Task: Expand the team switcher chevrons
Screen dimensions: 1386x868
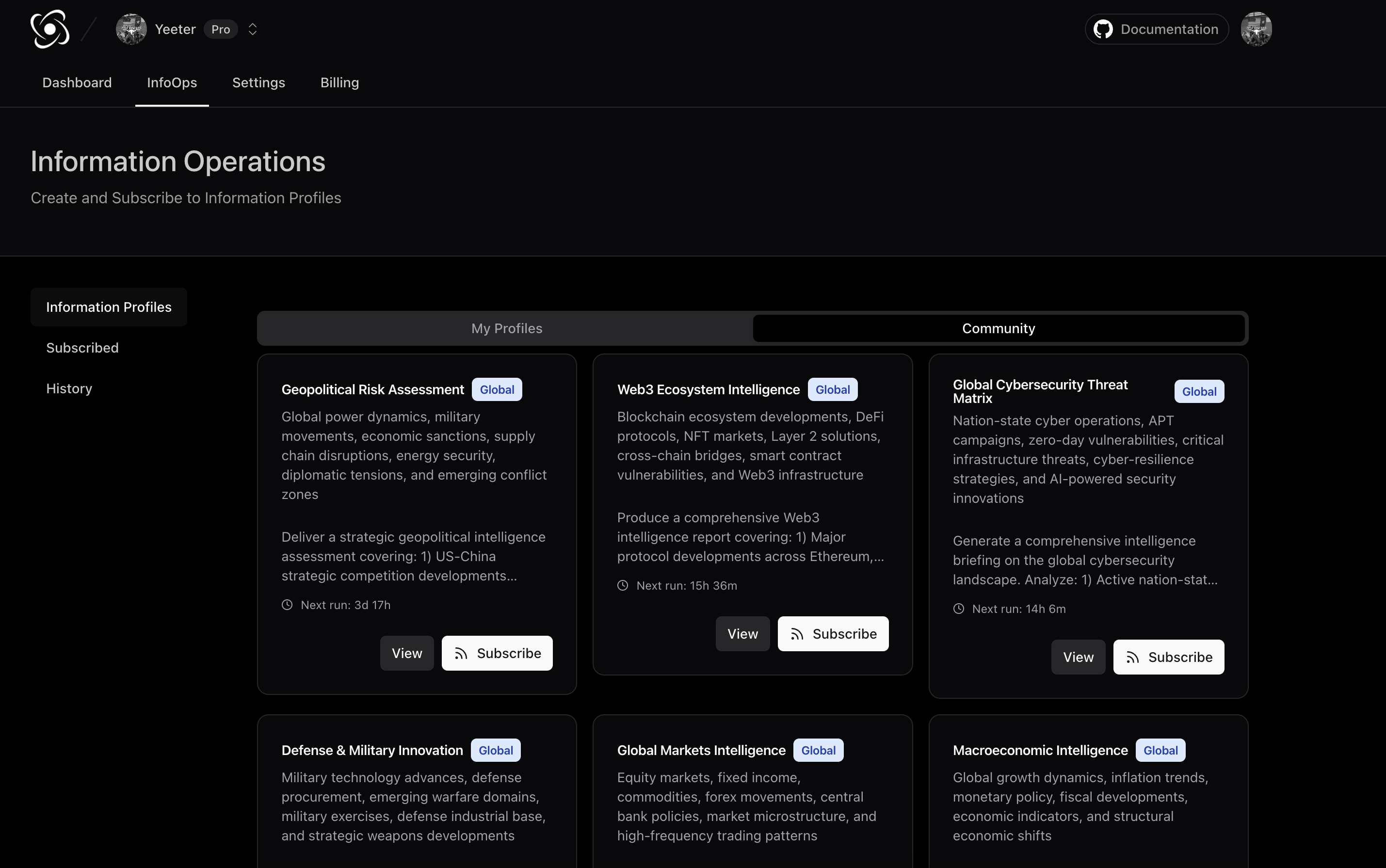Action: point(252,29)
